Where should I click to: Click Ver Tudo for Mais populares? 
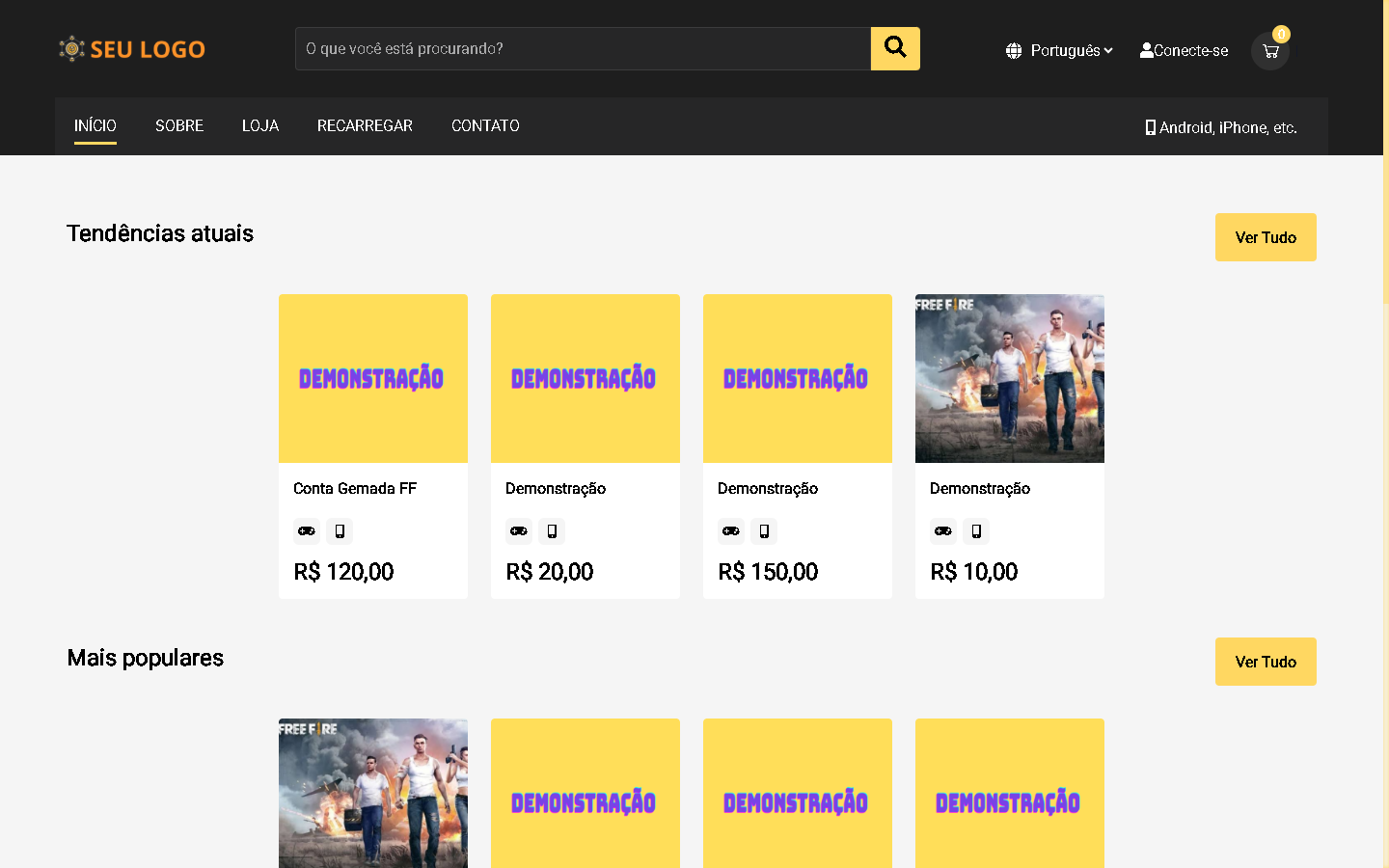(1265, 662)
